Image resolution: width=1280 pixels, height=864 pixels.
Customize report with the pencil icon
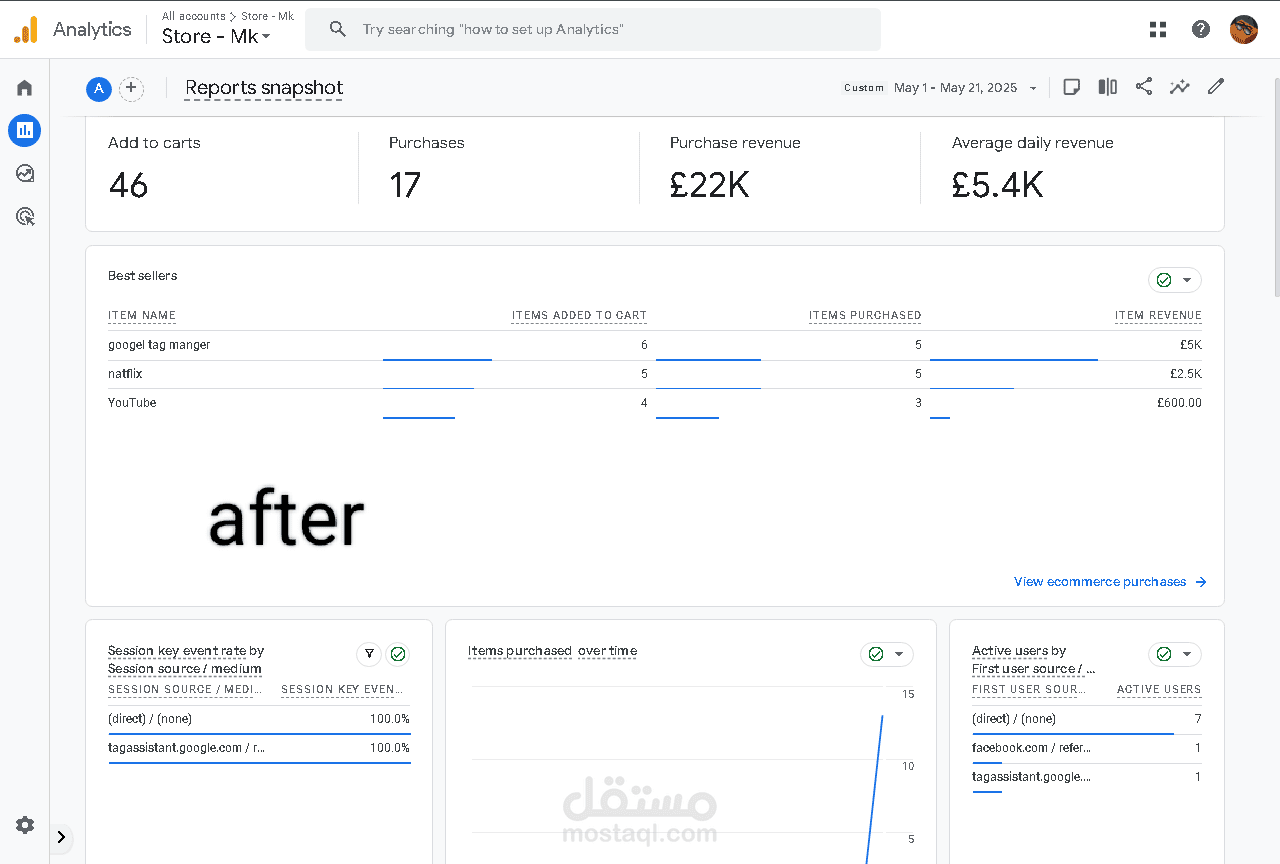coord(1216,87)
